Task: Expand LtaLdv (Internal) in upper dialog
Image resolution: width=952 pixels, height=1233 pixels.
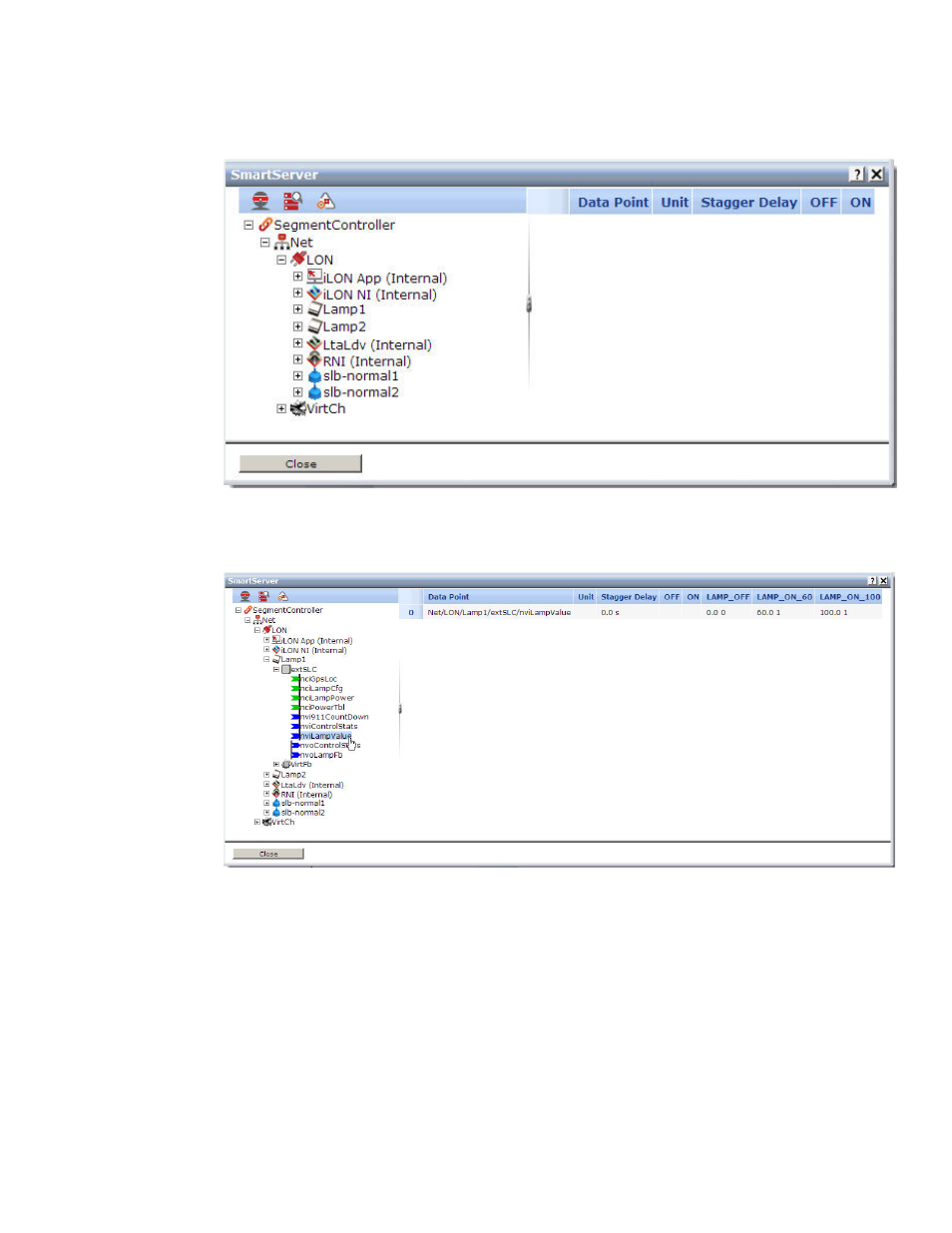Action: coord(297,343)
